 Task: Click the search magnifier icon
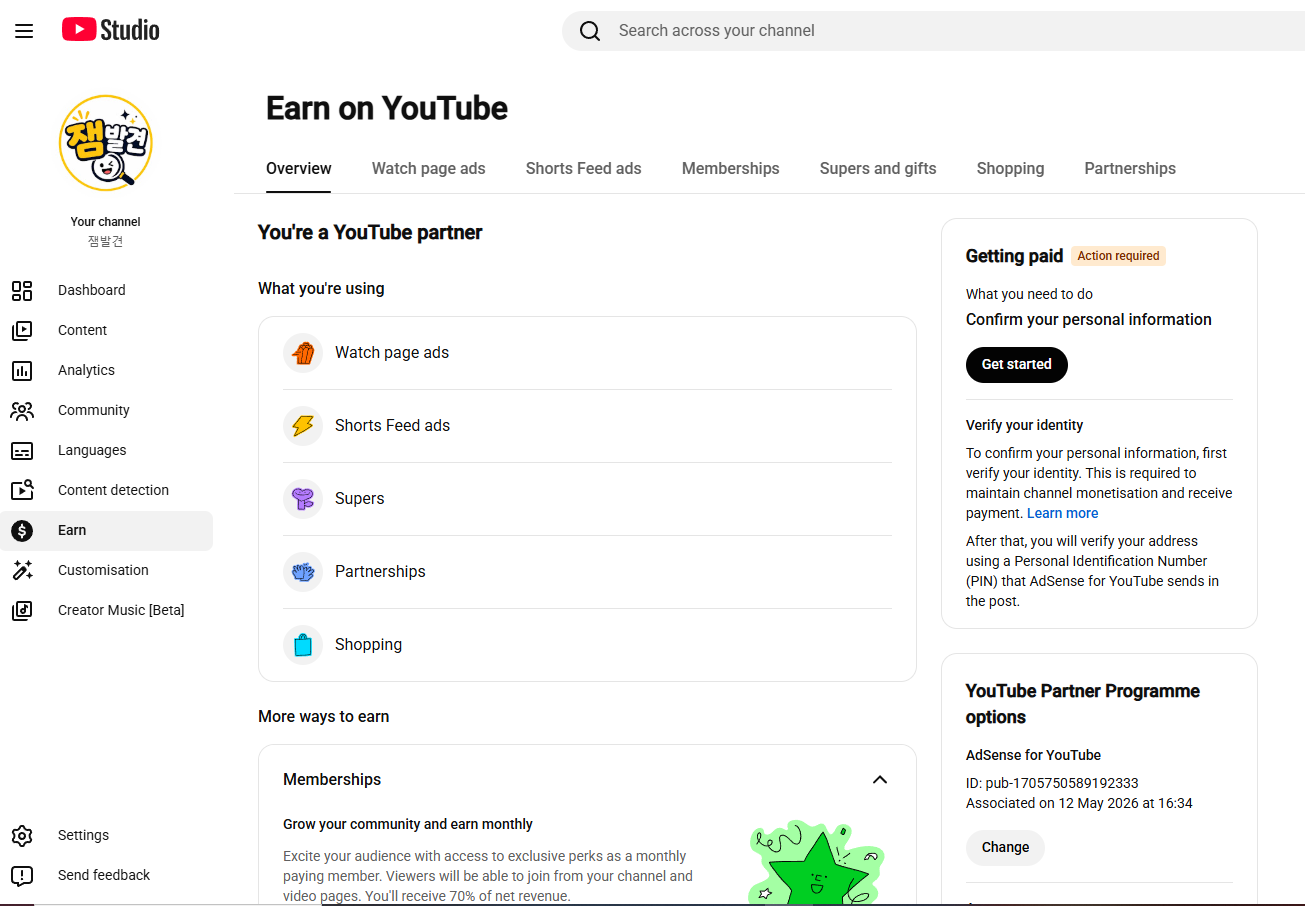pyautogui.click(x=590, y=31)
